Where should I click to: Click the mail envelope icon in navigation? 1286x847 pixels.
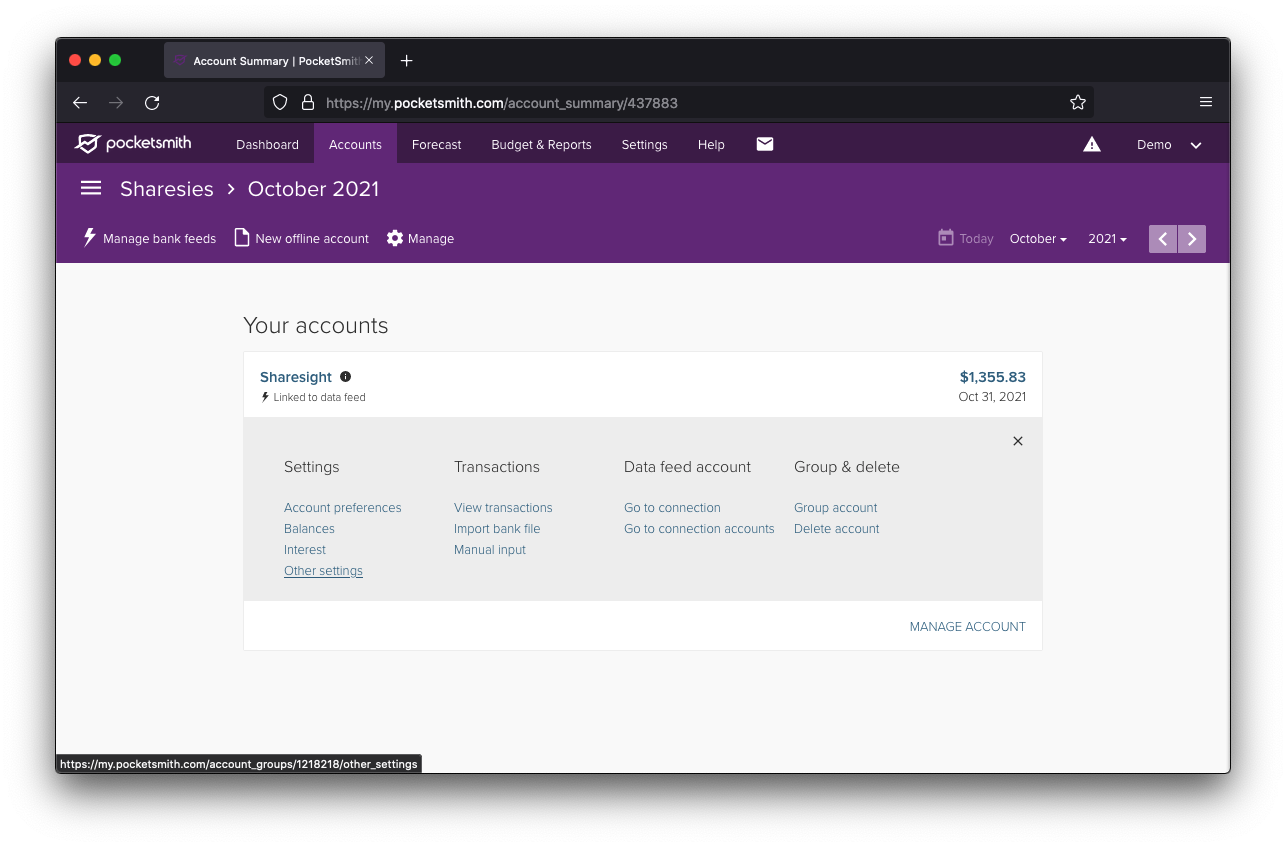point(764,144)
